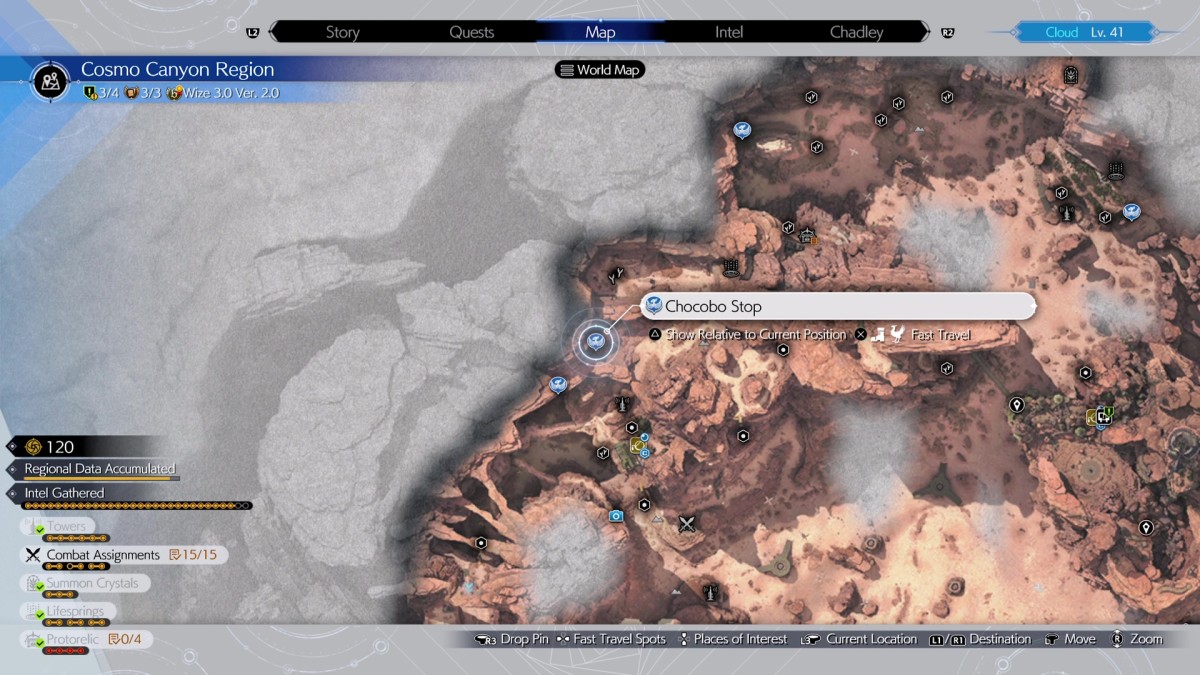Select the chocobo stop below the highlighted one
Viewport: 1200px width, 675px height.
pyautogui.click(x=558, y=384)
